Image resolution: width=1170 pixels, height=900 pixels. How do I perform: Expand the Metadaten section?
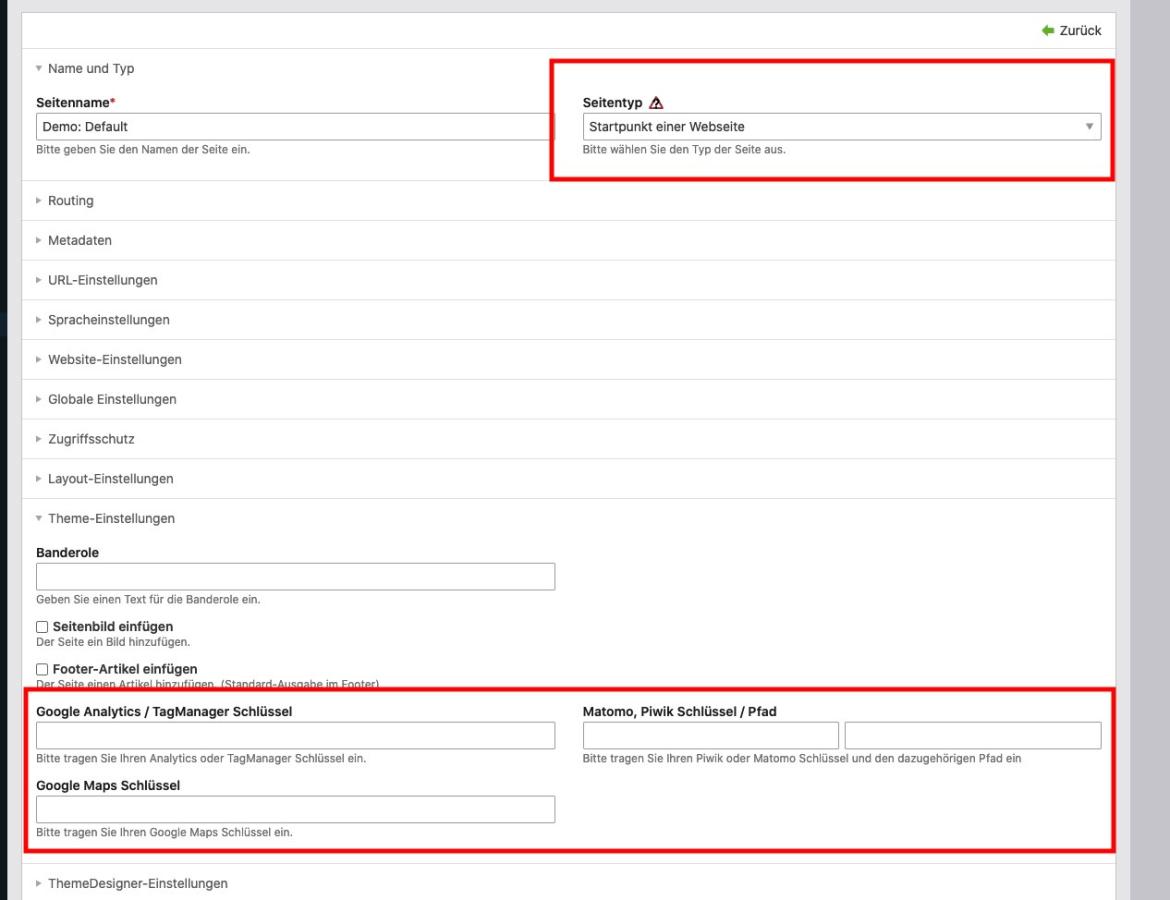tap(80, 240)
